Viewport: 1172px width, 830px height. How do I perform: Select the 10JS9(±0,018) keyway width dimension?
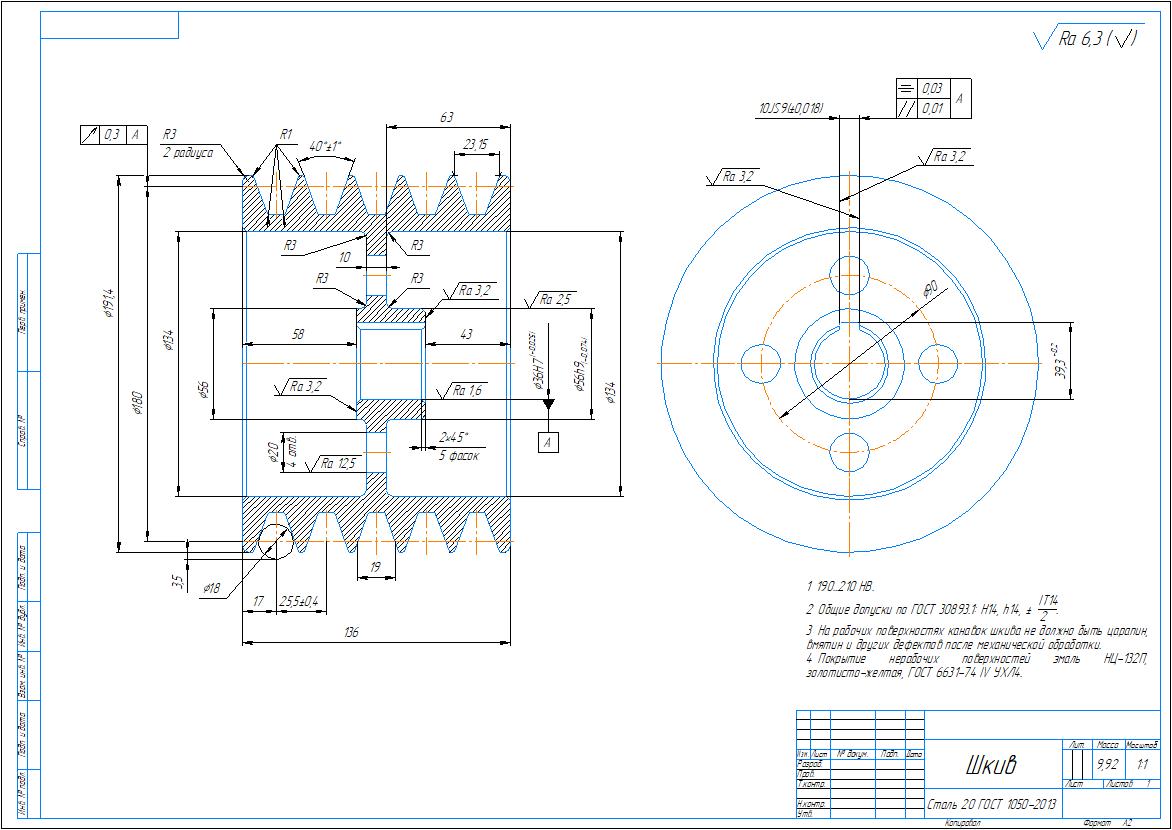point(790,108)
